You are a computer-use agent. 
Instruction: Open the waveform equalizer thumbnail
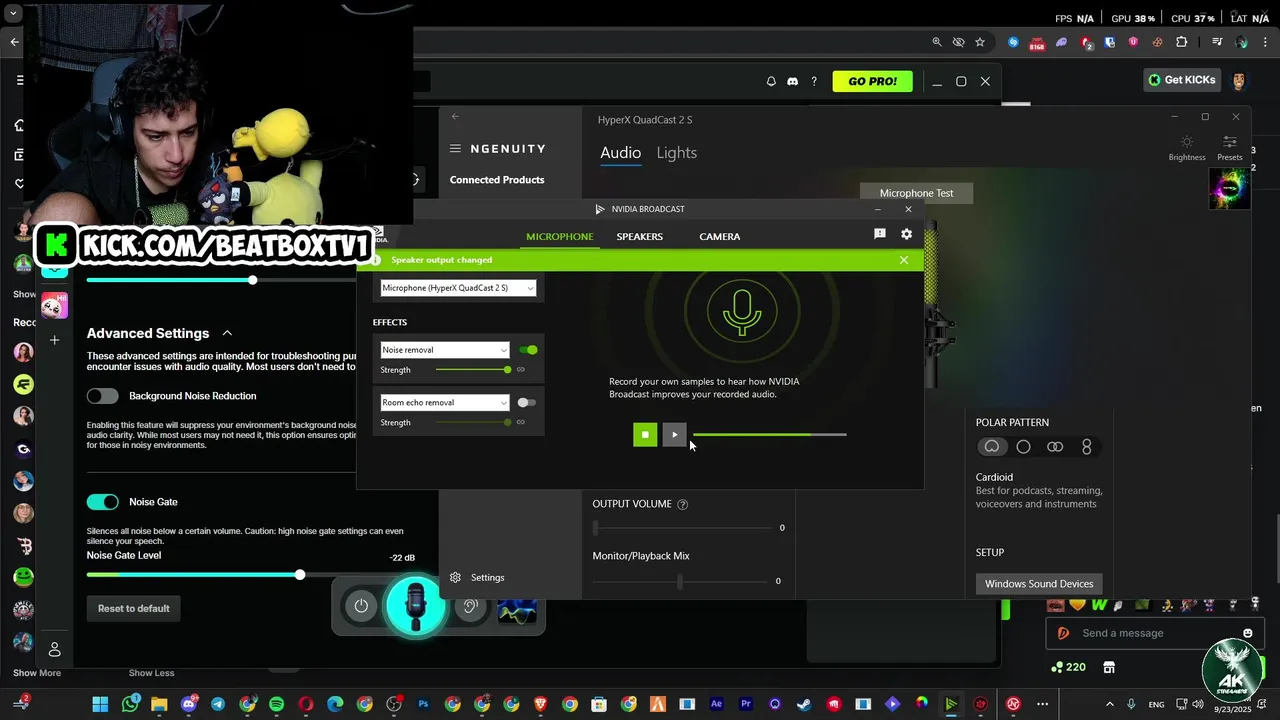[517, 607]
